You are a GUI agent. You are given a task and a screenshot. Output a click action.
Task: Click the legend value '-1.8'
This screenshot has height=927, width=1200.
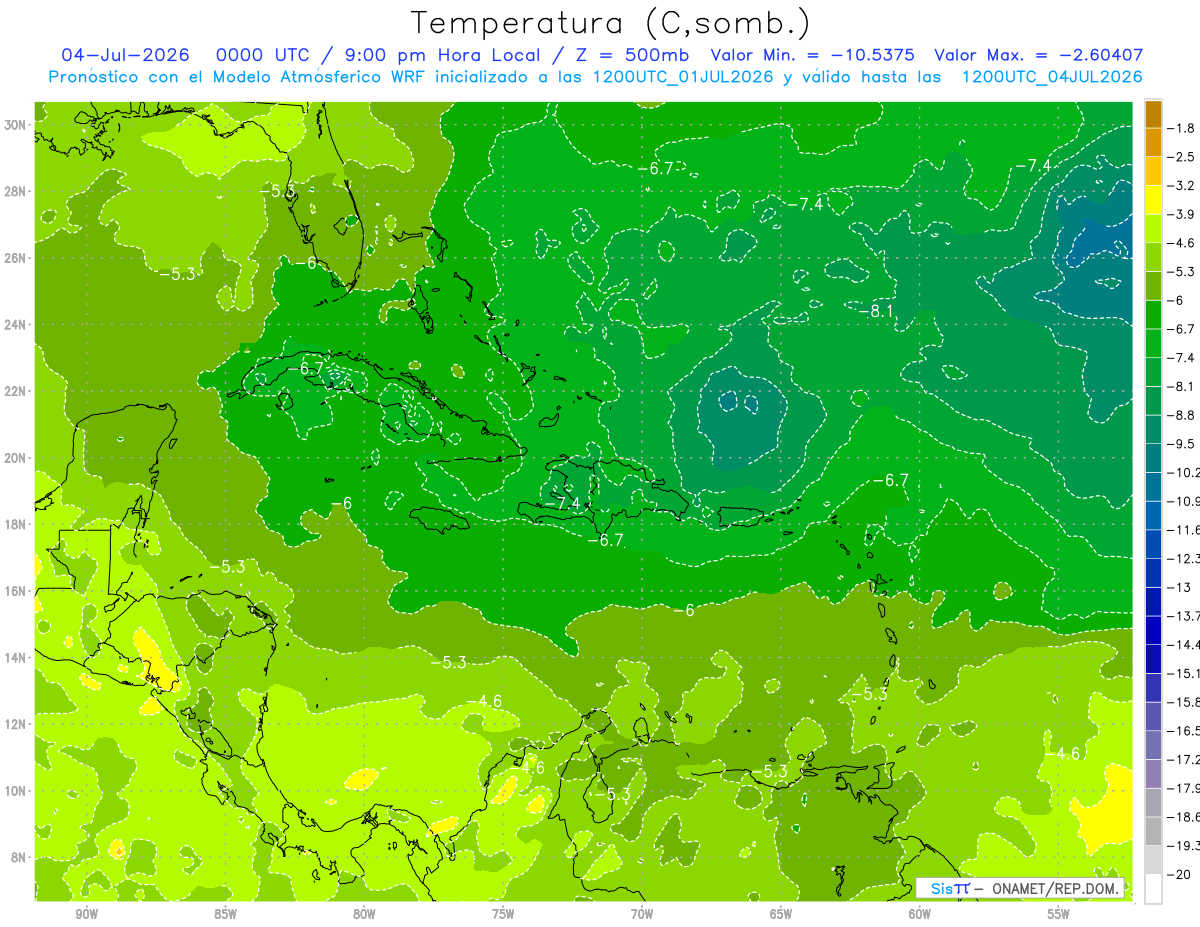coord(1183,128)
